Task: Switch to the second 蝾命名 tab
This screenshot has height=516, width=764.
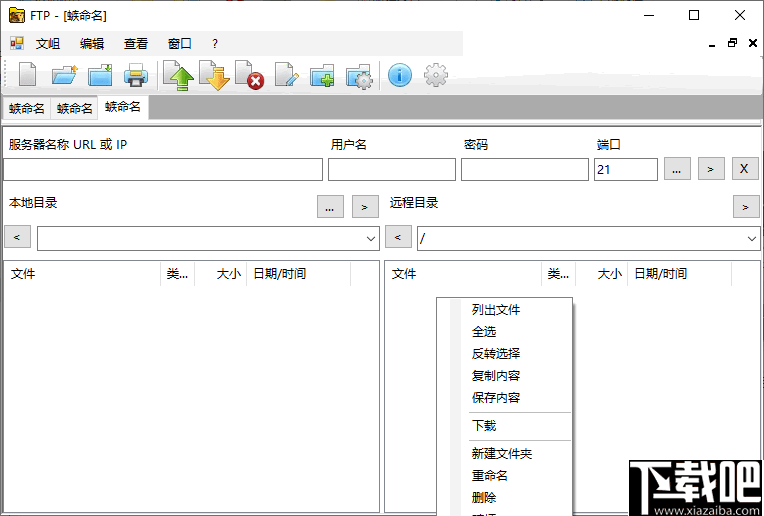Action: [75, 108]
